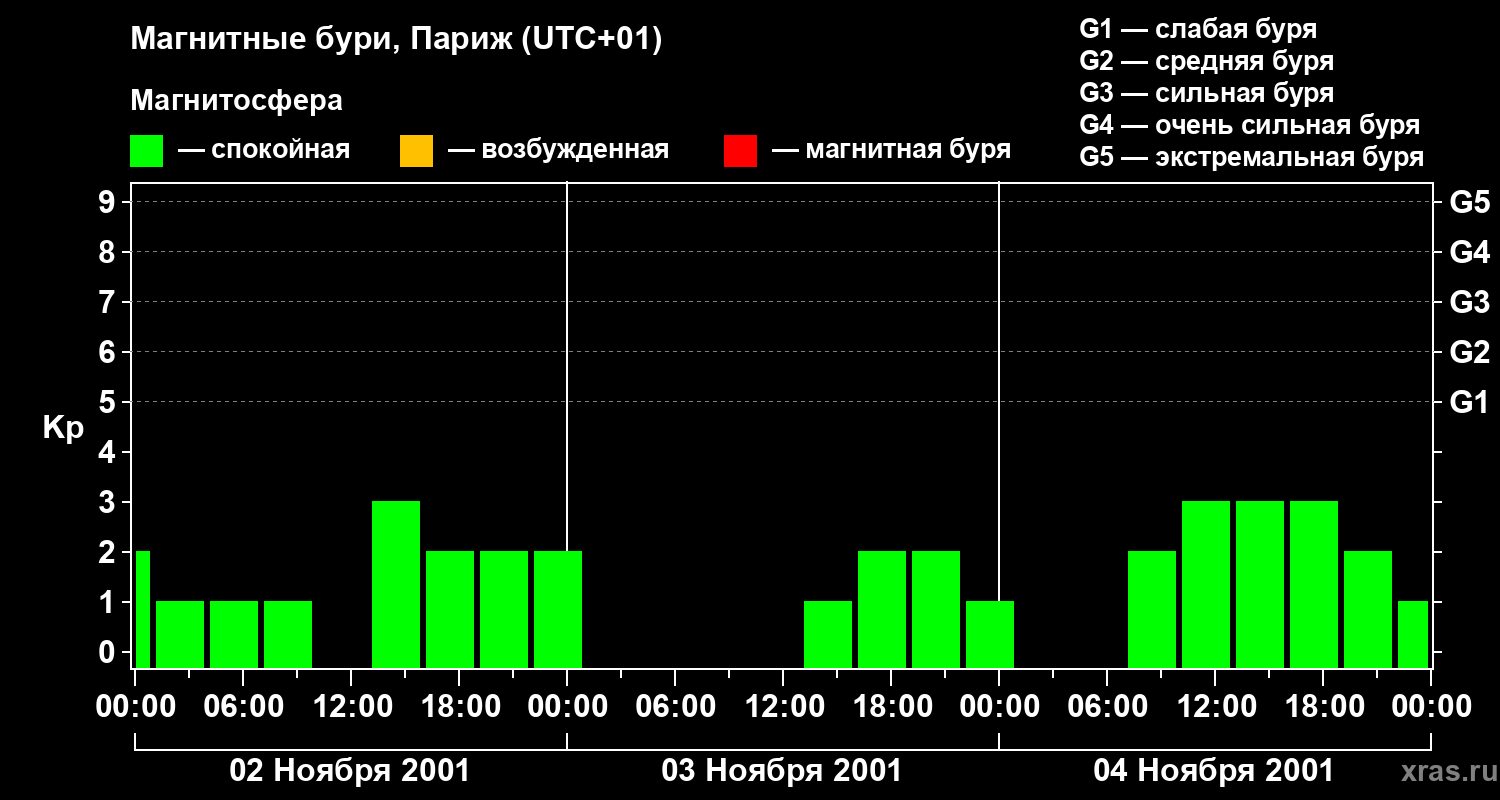
Task: Select the 16:00–19:00 Kp 3 bar on 04 Ноября
Action: pyautogui.click(x=1314, y=584)
